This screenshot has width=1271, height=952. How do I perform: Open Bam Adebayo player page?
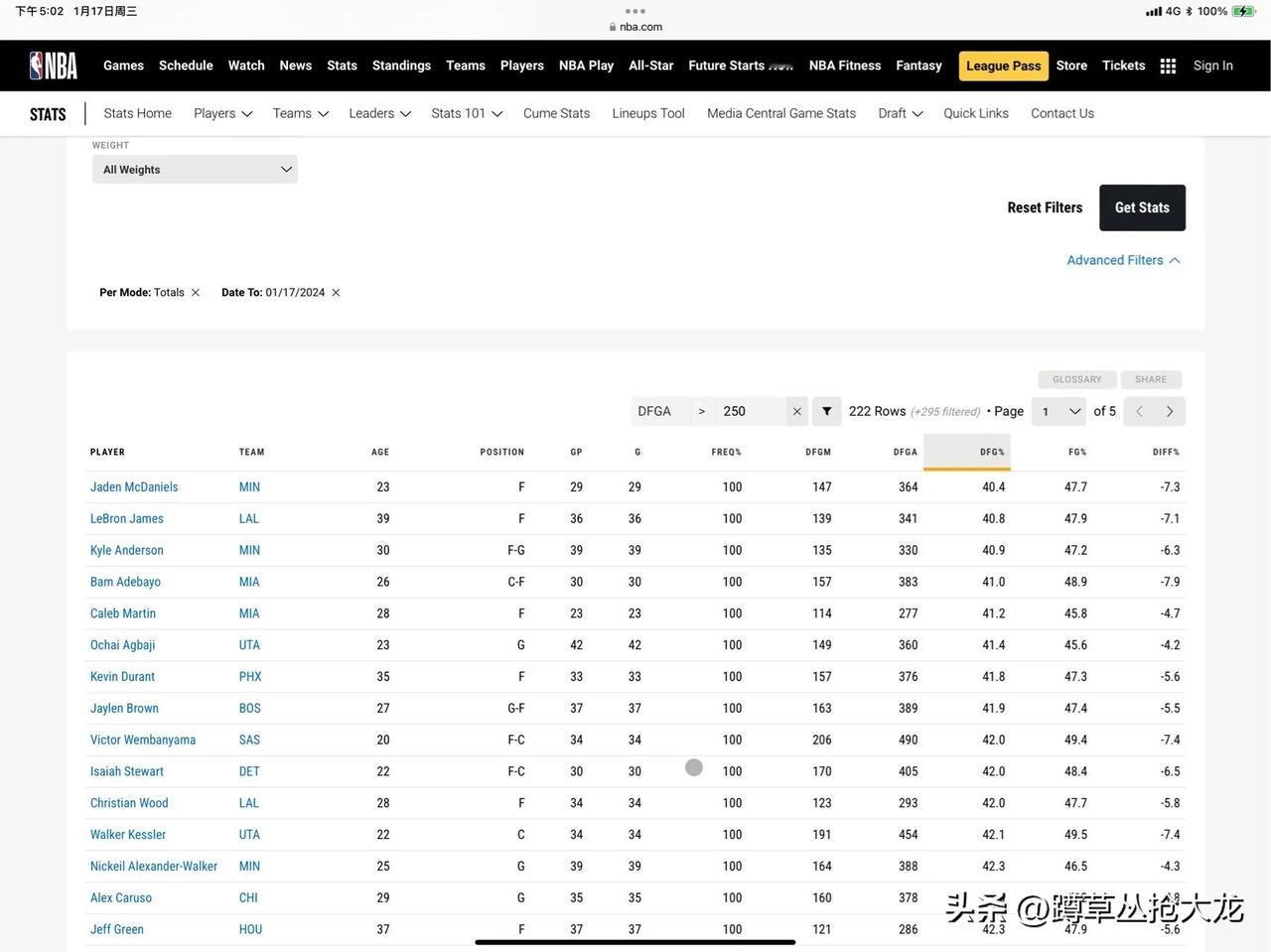[x=125, y=583]
